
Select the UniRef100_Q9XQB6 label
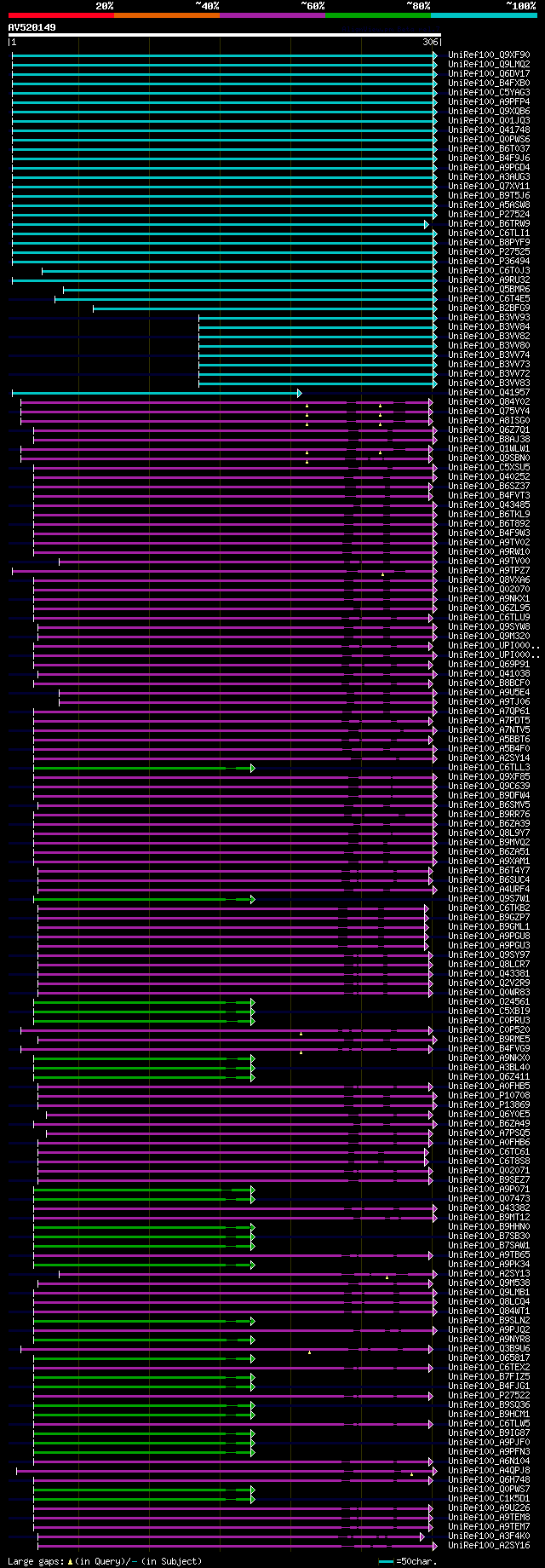(489, 111)
